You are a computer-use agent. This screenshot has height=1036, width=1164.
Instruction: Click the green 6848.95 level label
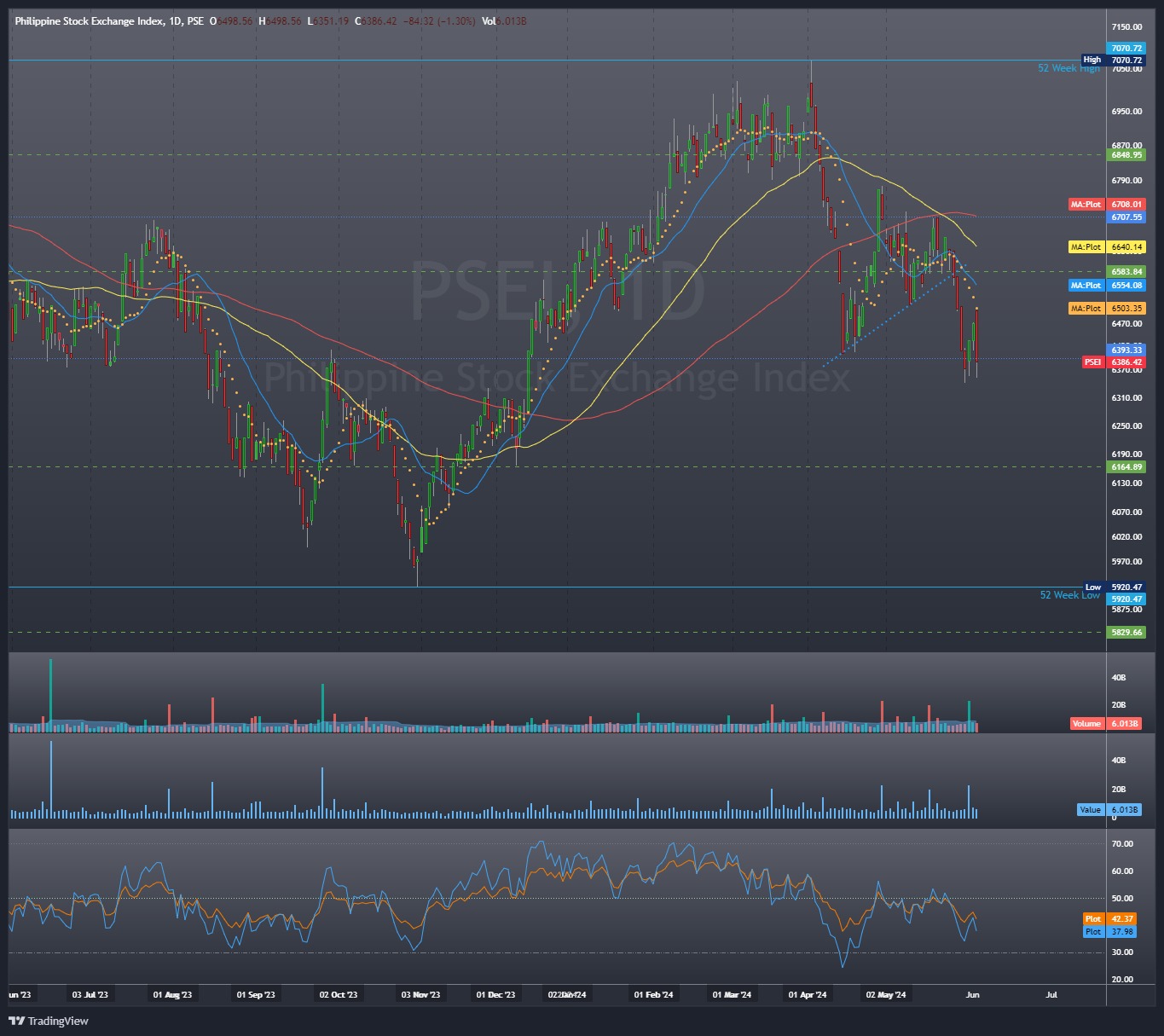(x=1126, y=155)
